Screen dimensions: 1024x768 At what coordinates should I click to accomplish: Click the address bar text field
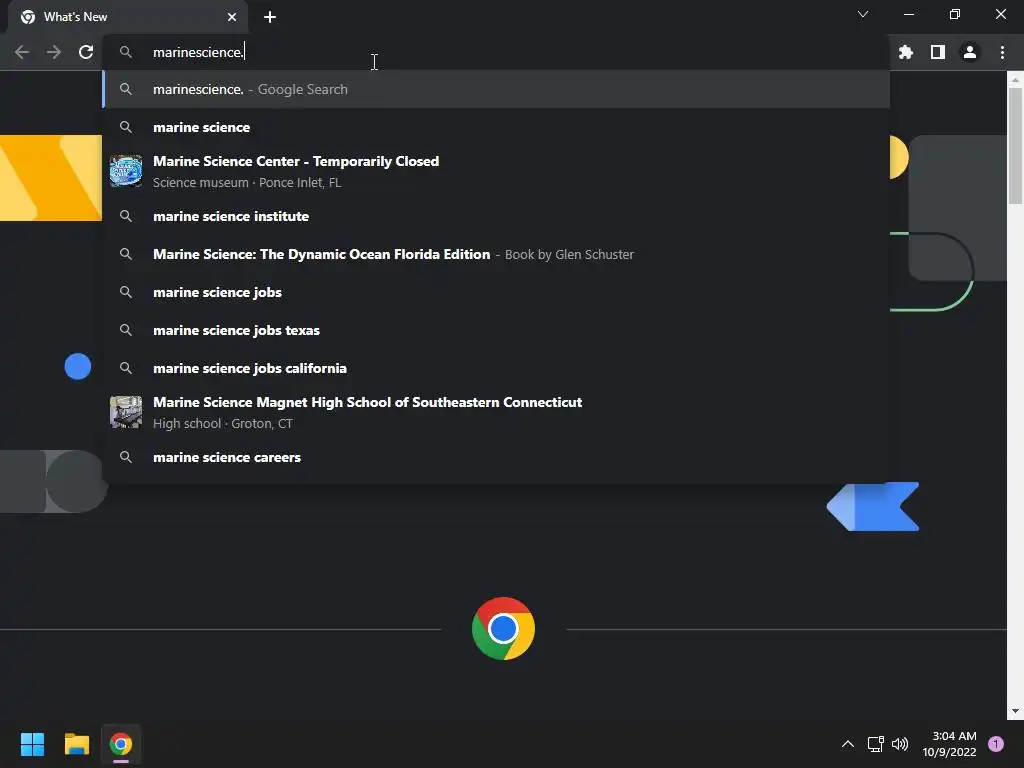[x=496, y=52]
